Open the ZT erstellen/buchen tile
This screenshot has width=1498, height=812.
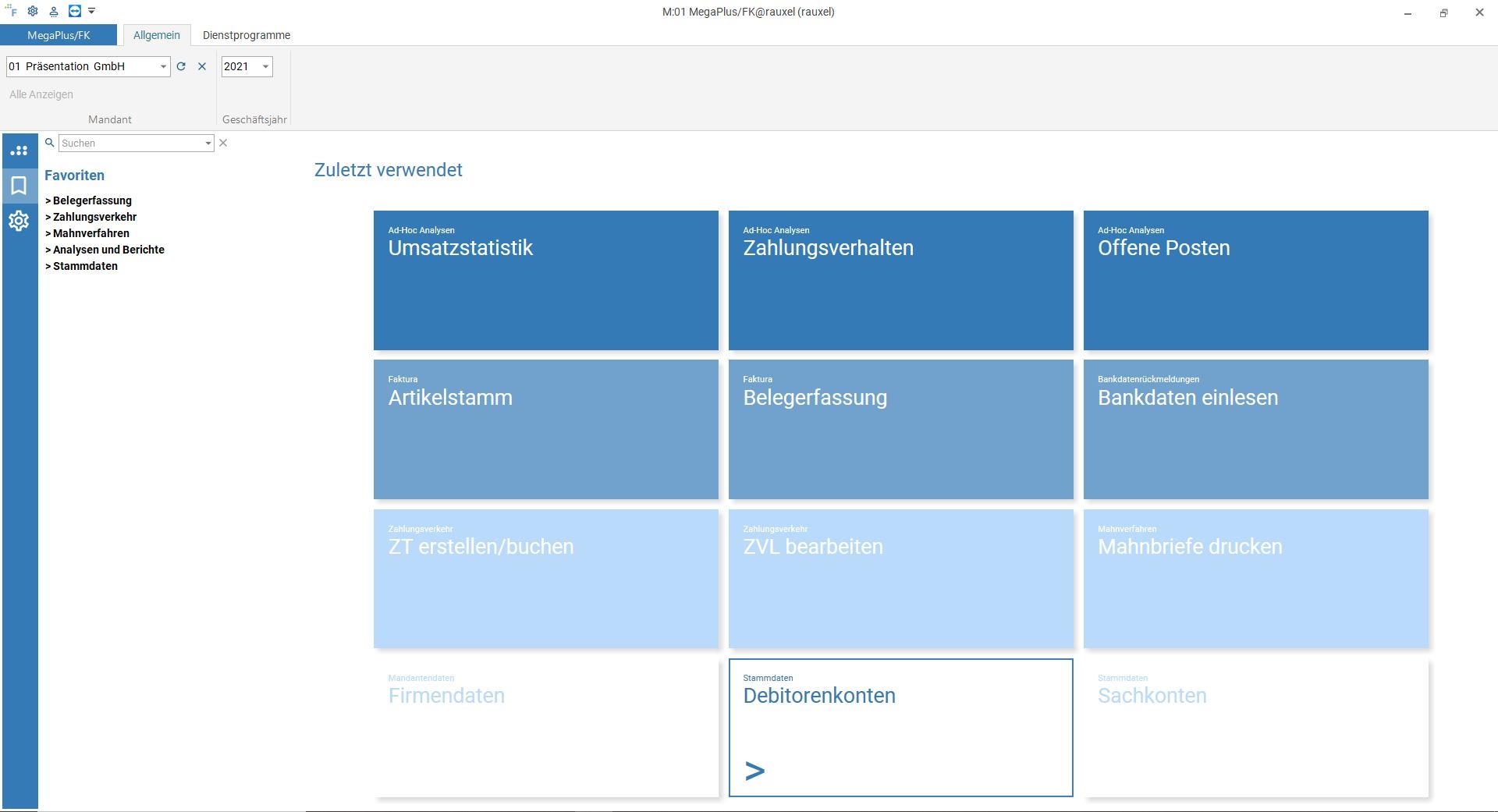point(546,579)
